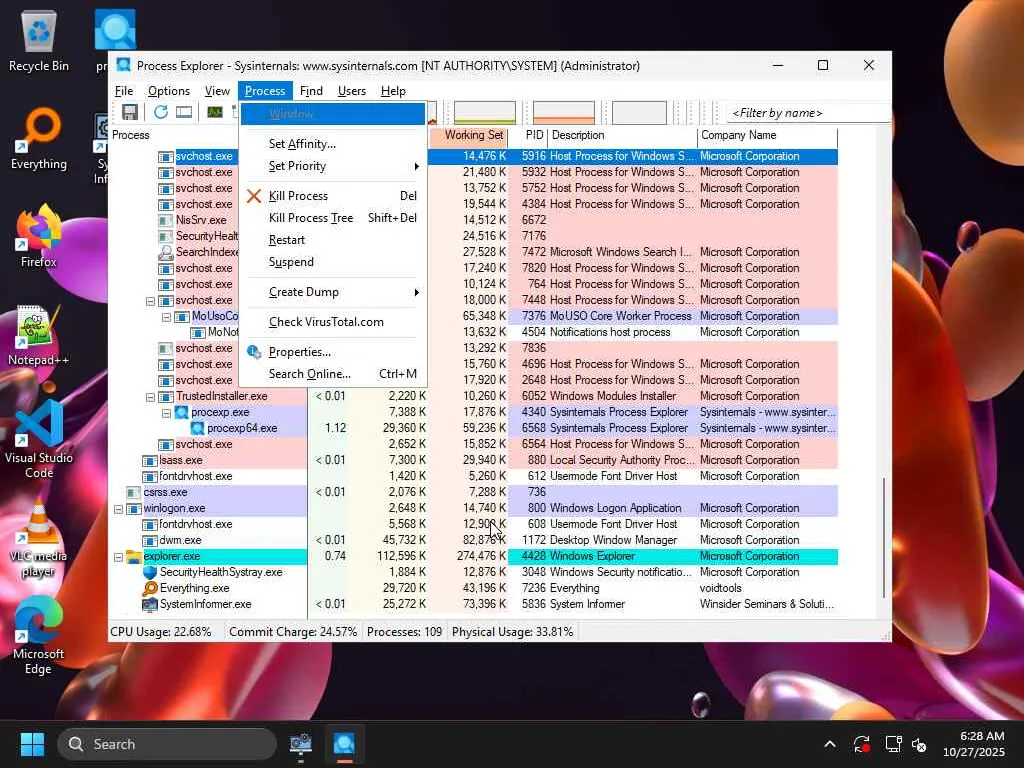Open Recycle Bin desktop icon
Screen dimensions: 1024x768
[x=39, y=41]
